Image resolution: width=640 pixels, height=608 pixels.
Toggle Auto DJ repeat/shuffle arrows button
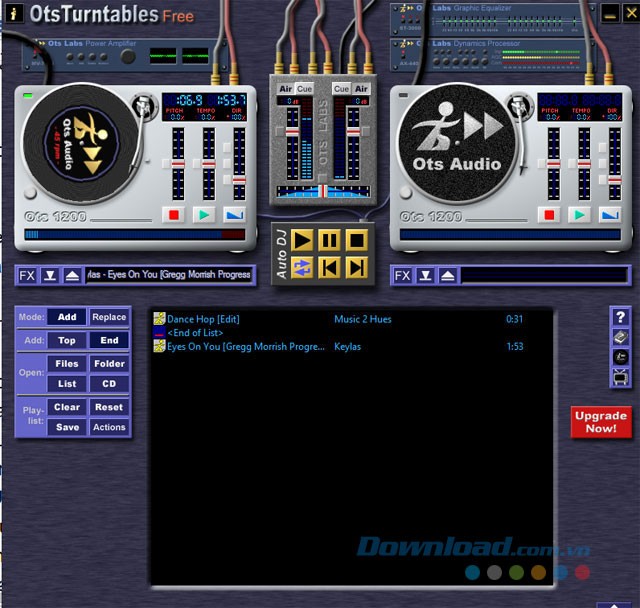pos(302,267)
